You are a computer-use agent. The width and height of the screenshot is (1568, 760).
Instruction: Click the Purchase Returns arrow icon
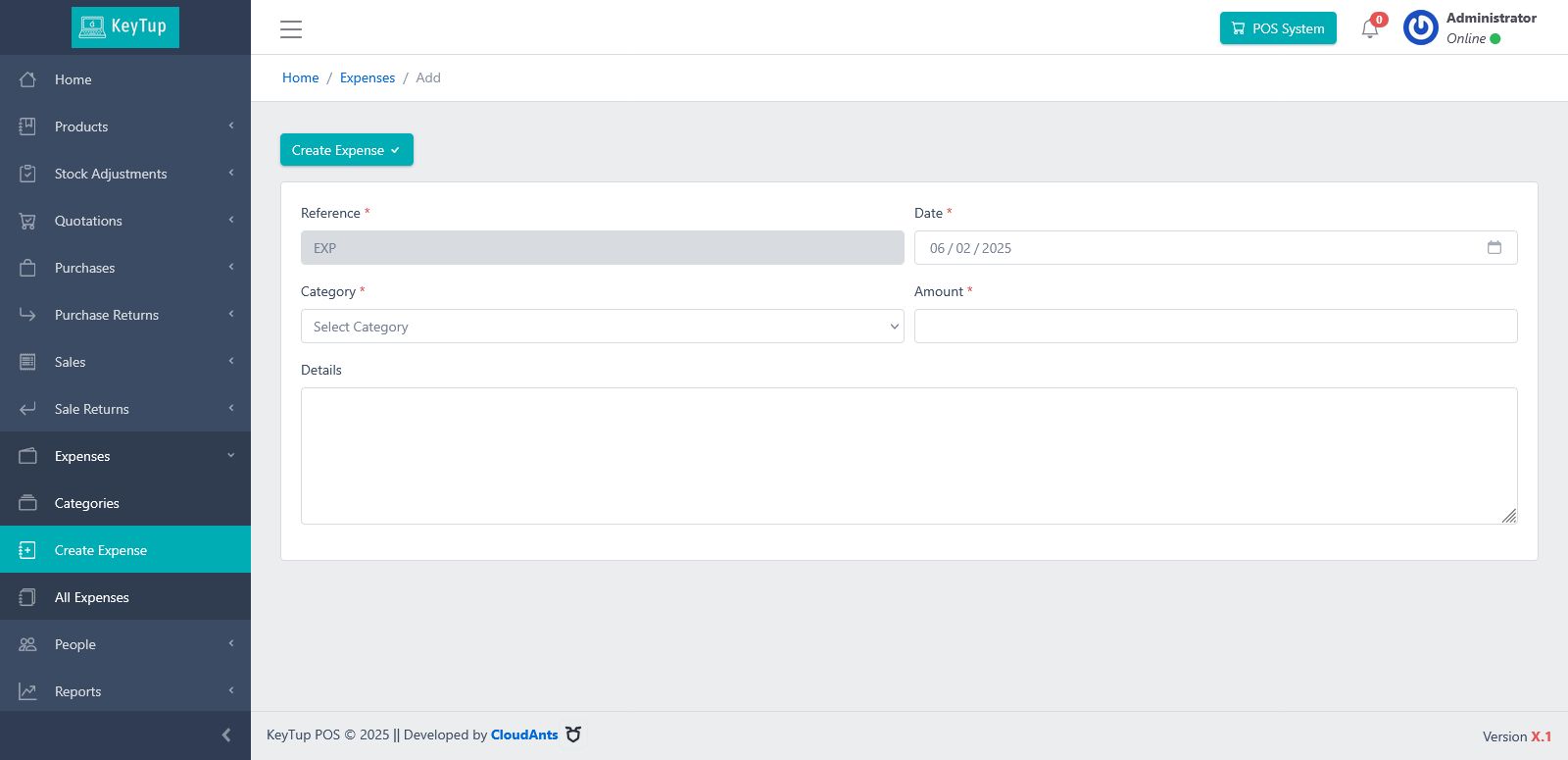pyautogui.click(x=27, y=315)
